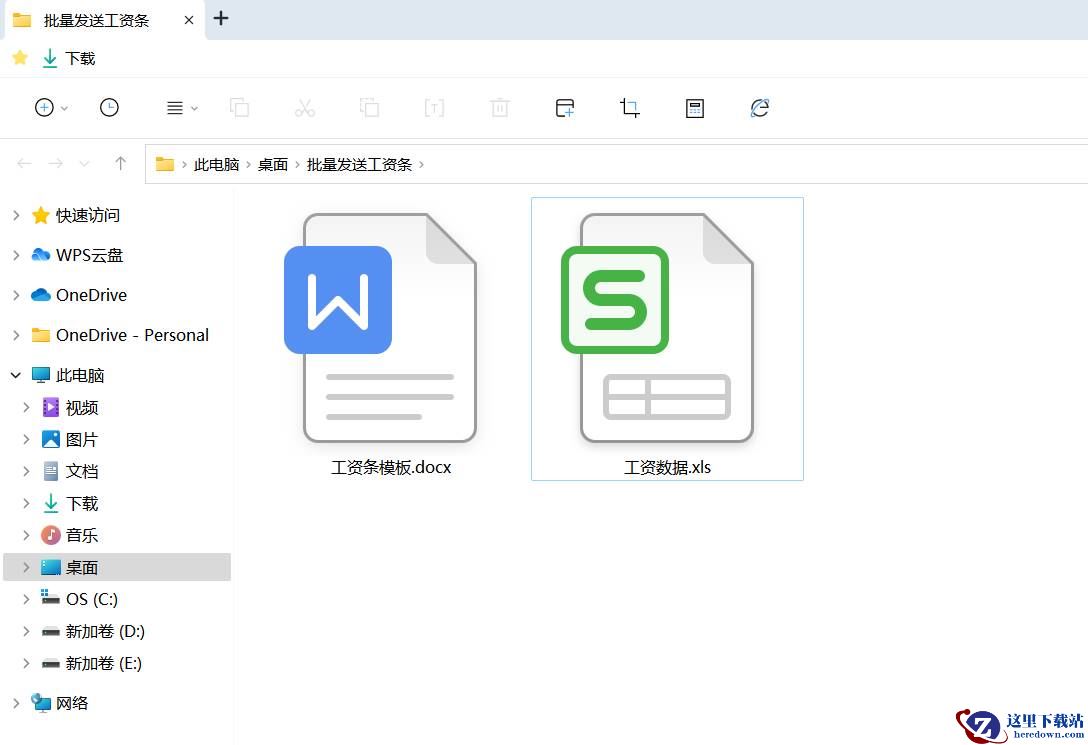This screenshot has height=745, width=1088.
Task: Open the view layout list icon
Action: click(175, 108)
